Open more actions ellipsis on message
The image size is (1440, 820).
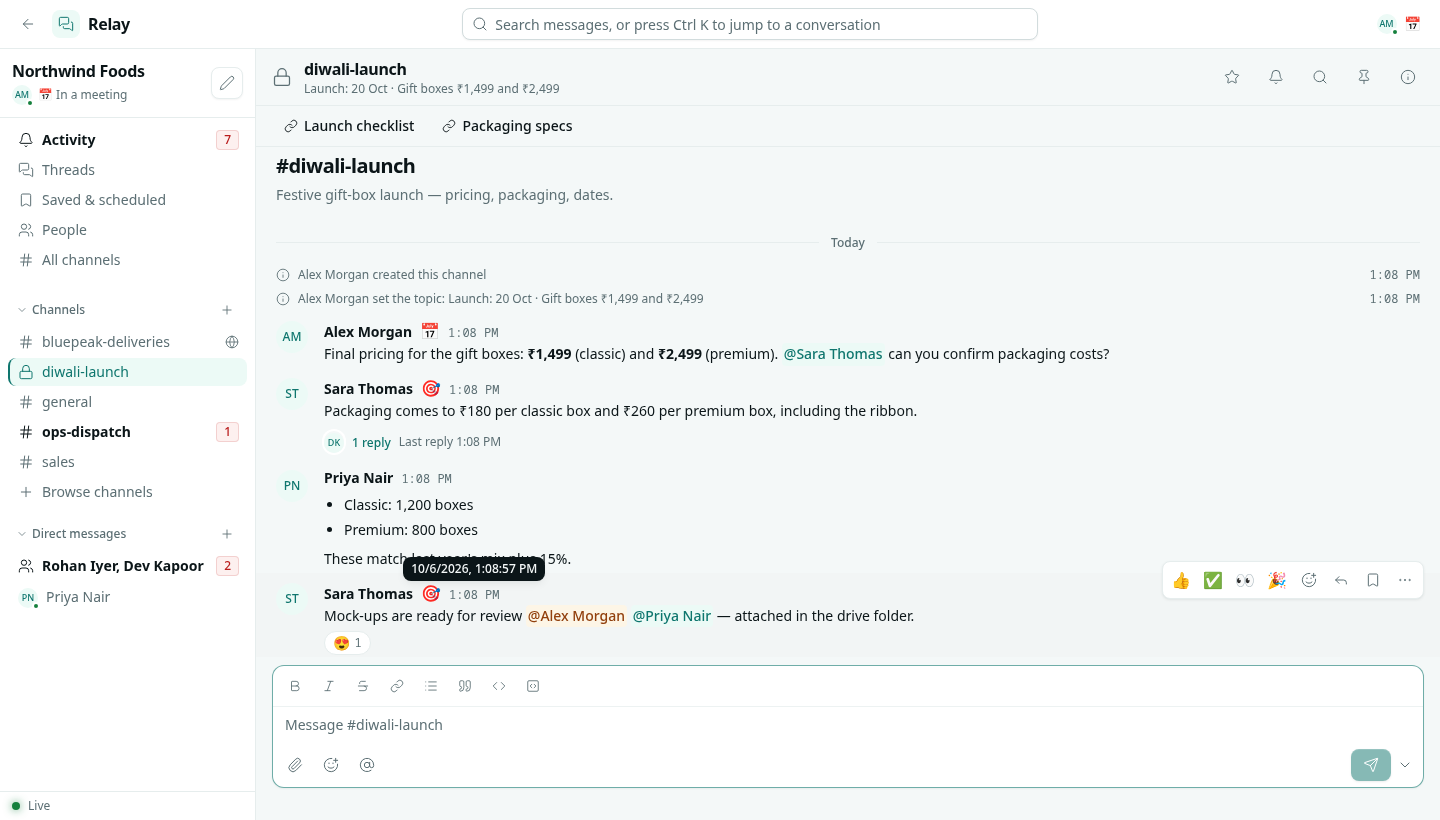(x=1405, y=580)
